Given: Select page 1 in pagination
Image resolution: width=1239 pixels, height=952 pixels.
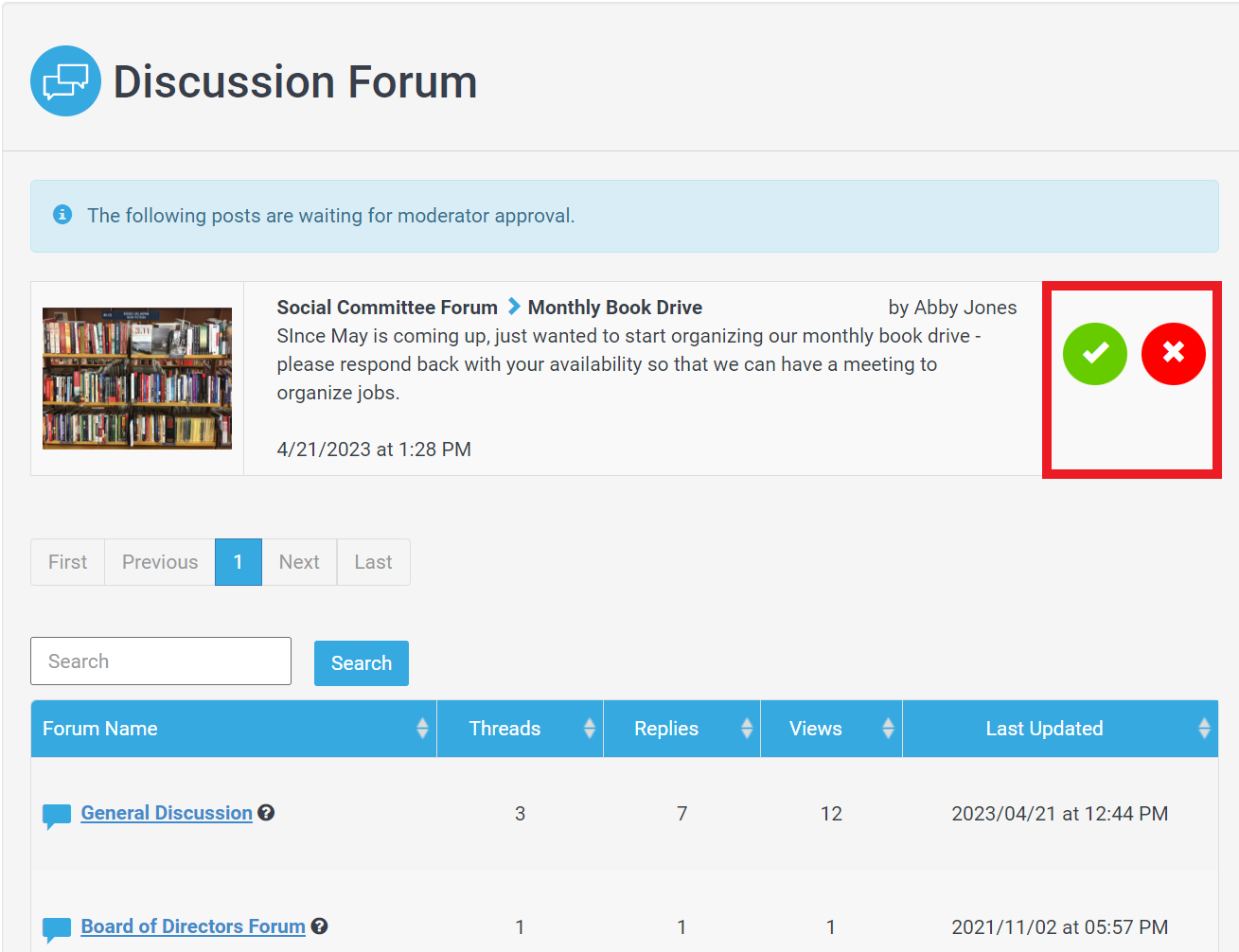Looking at the screenshot, I should tap(238, 562).
